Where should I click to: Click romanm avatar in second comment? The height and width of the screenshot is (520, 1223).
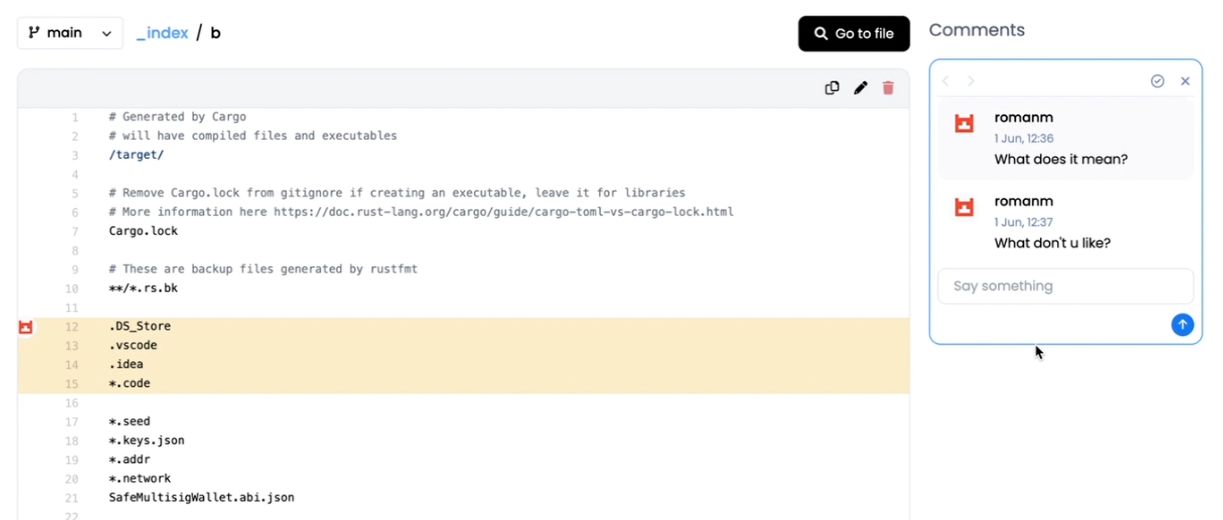coord(964,208)
